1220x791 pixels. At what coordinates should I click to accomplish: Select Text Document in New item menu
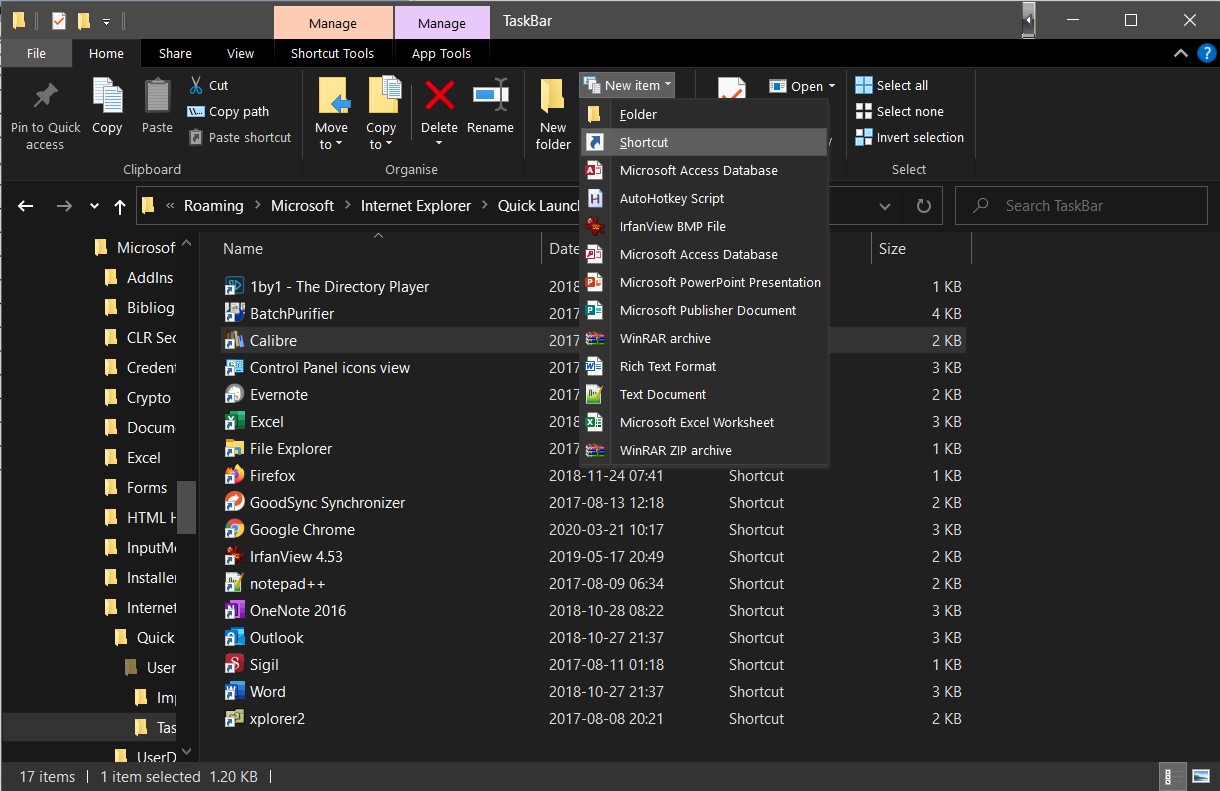point(662,394)
